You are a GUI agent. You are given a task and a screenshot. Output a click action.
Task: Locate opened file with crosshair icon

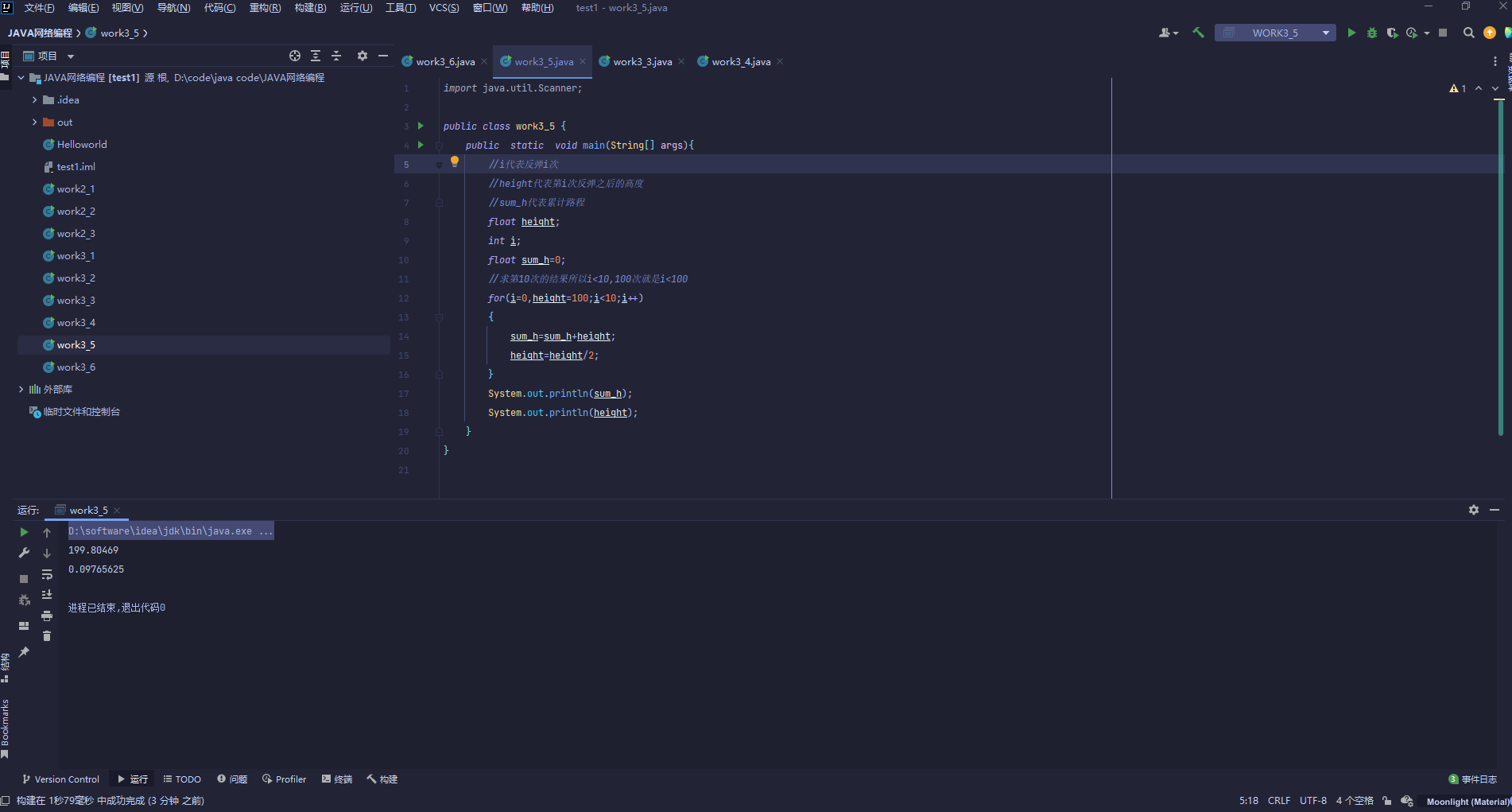click(x=295, y=56)
